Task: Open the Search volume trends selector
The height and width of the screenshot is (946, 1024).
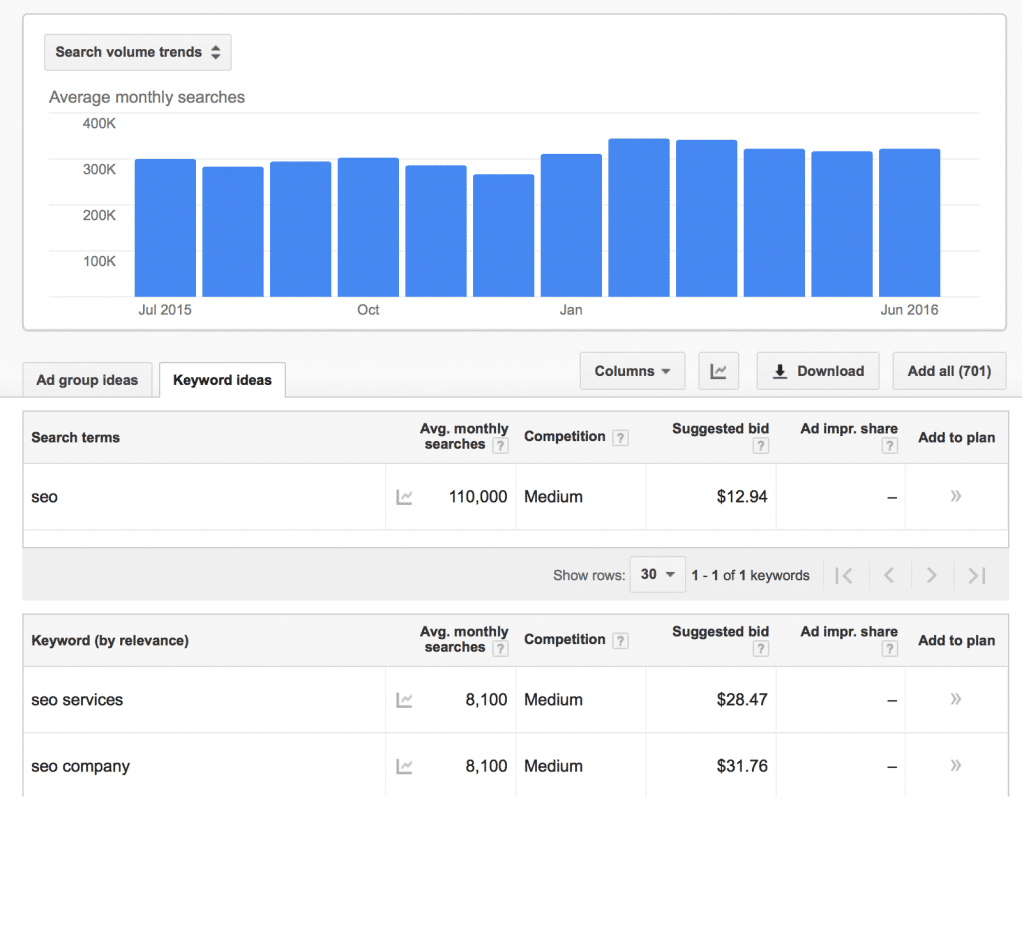Action: tap(137, 52)
